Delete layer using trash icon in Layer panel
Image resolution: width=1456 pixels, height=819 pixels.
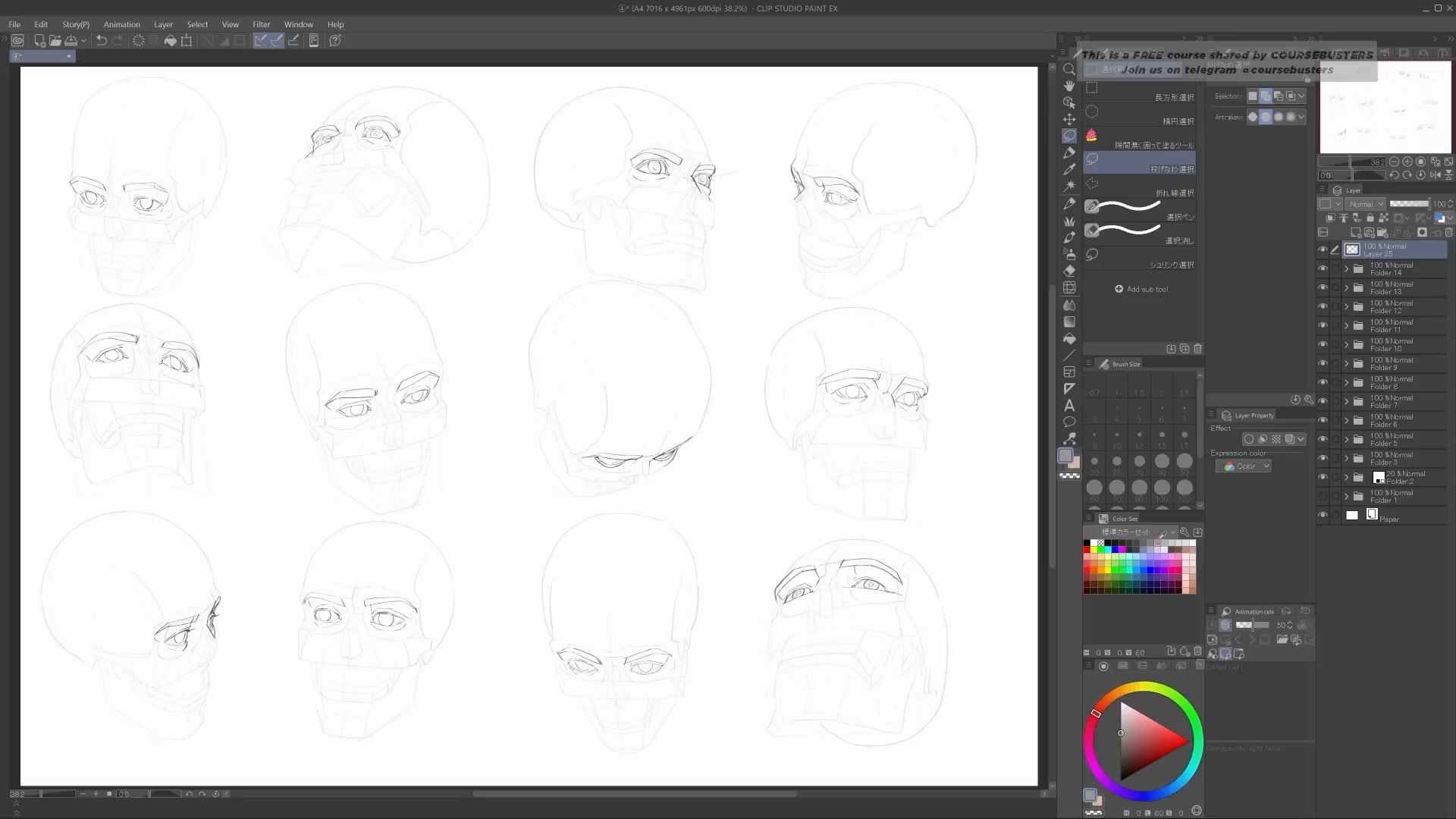[x=1448, y=233]
